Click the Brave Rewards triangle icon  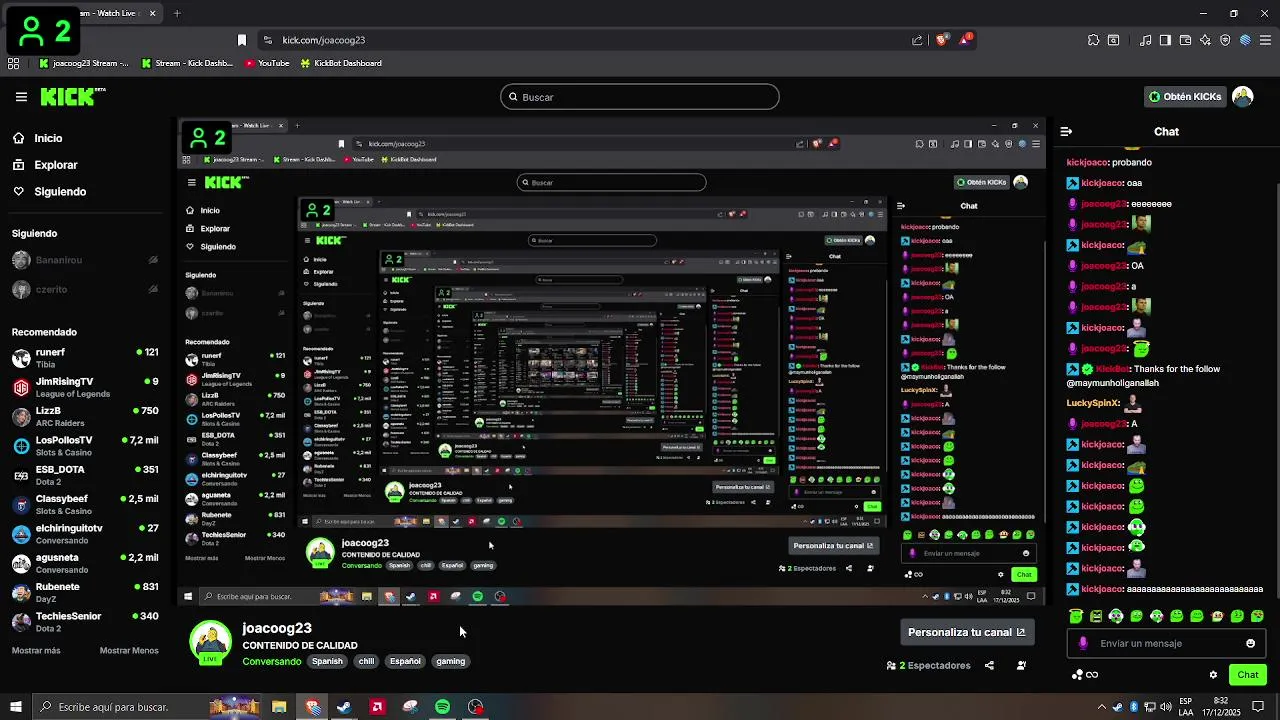[966, 40]
